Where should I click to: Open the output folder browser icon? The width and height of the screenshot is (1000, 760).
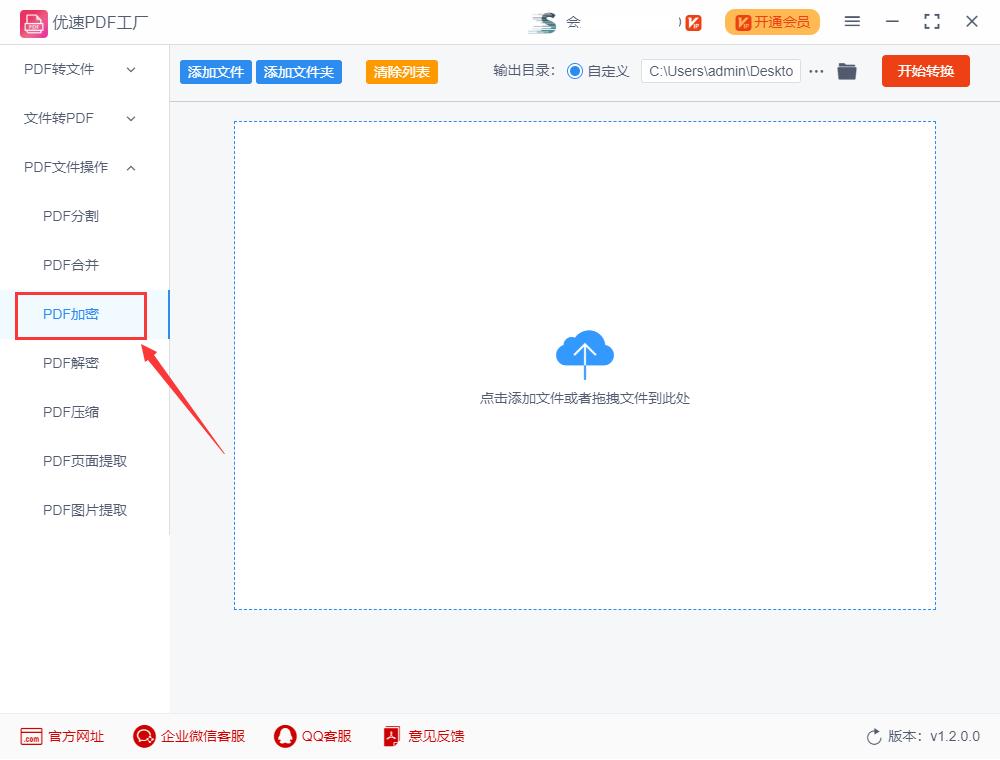(x=847, y=71)
